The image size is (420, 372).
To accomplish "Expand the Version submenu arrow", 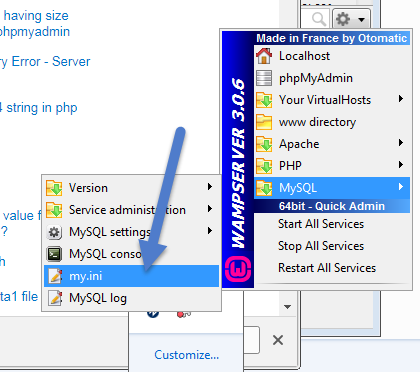I will tap(210, 187).
